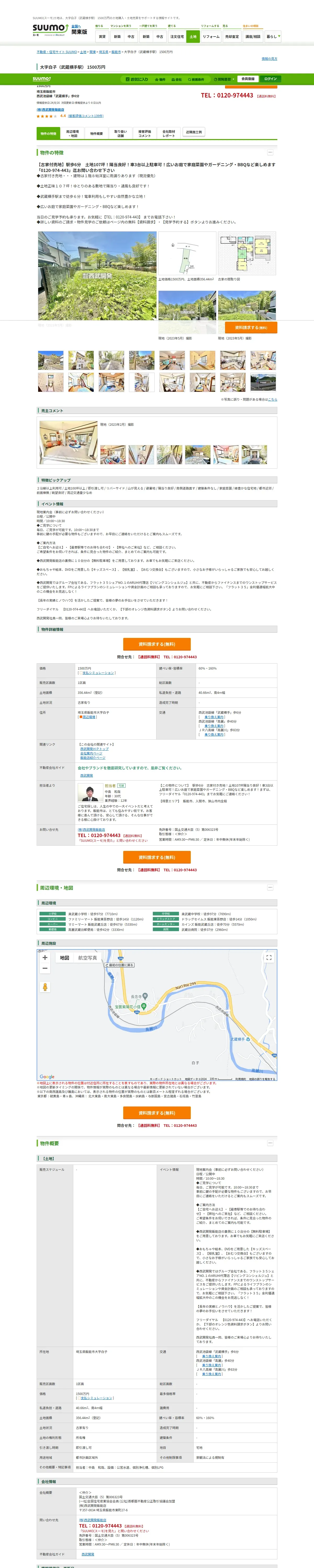
Task: Click 資料請求する(無料) button below the map
Action: point(157,1113)
